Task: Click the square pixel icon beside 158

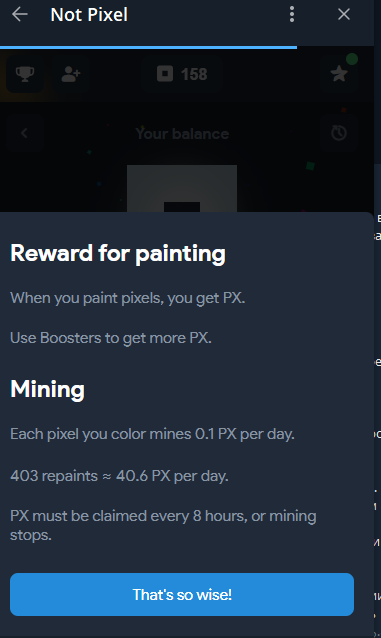Action: coord(165,74)
